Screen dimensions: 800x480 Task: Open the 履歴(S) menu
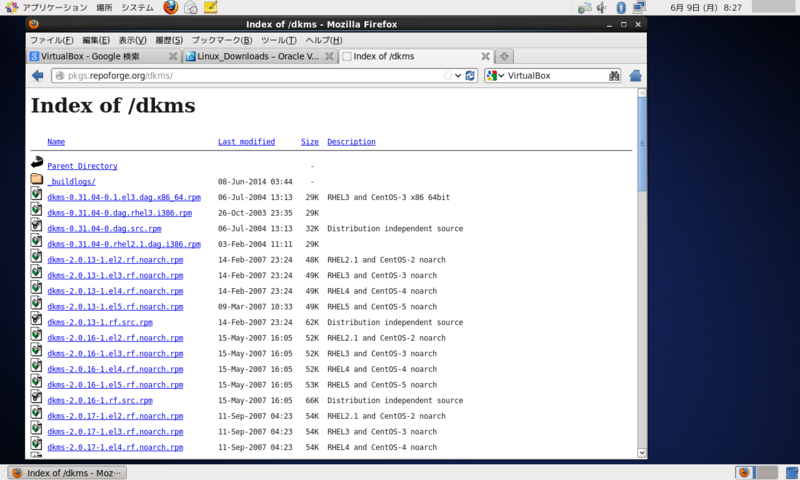click(169, 40)
